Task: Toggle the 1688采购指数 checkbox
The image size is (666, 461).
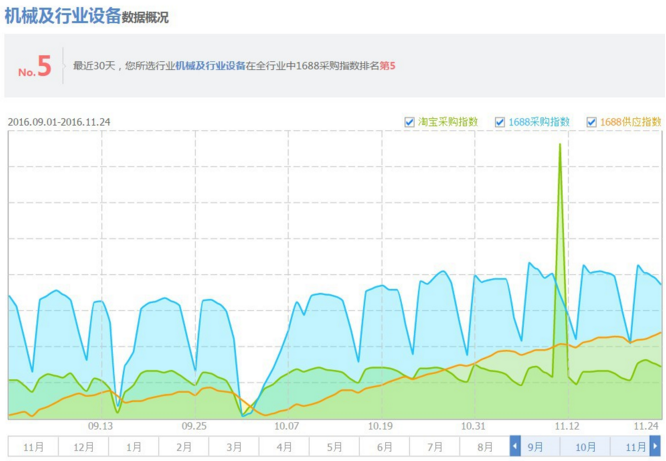Action: point(500,122)
